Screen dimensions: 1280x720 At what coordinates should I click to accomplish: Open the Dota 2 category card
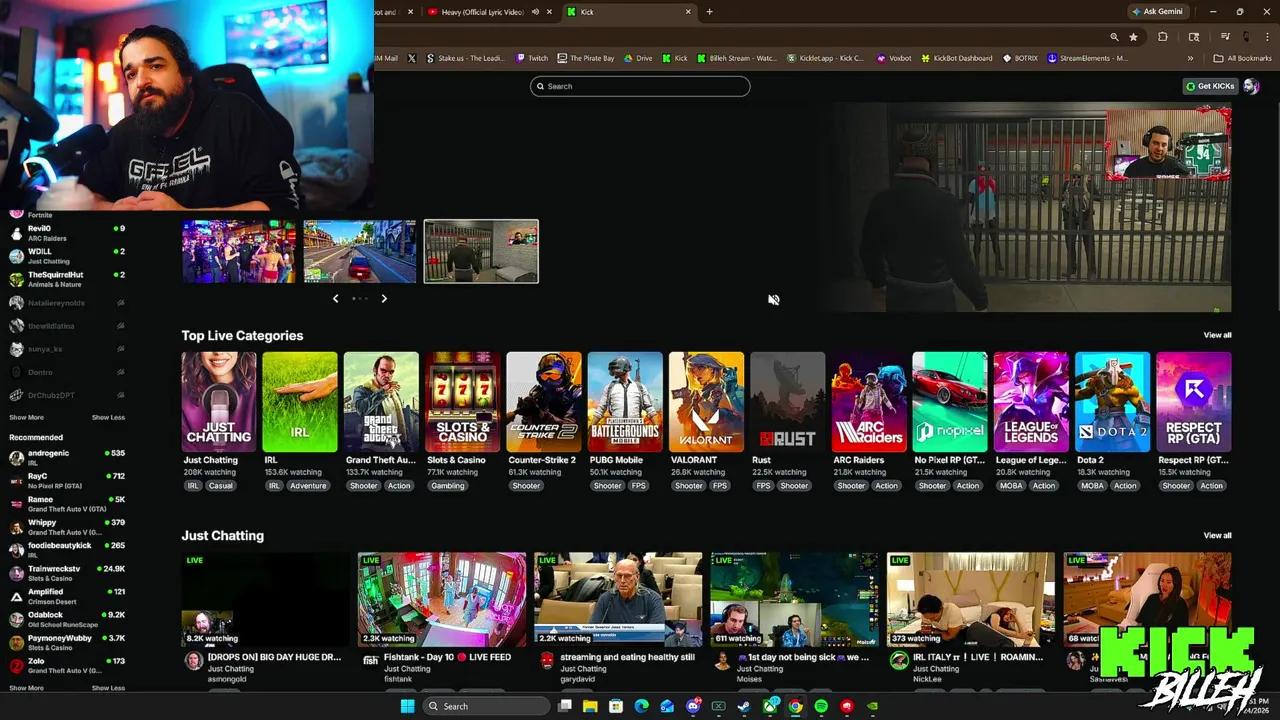click(1112, 402)
